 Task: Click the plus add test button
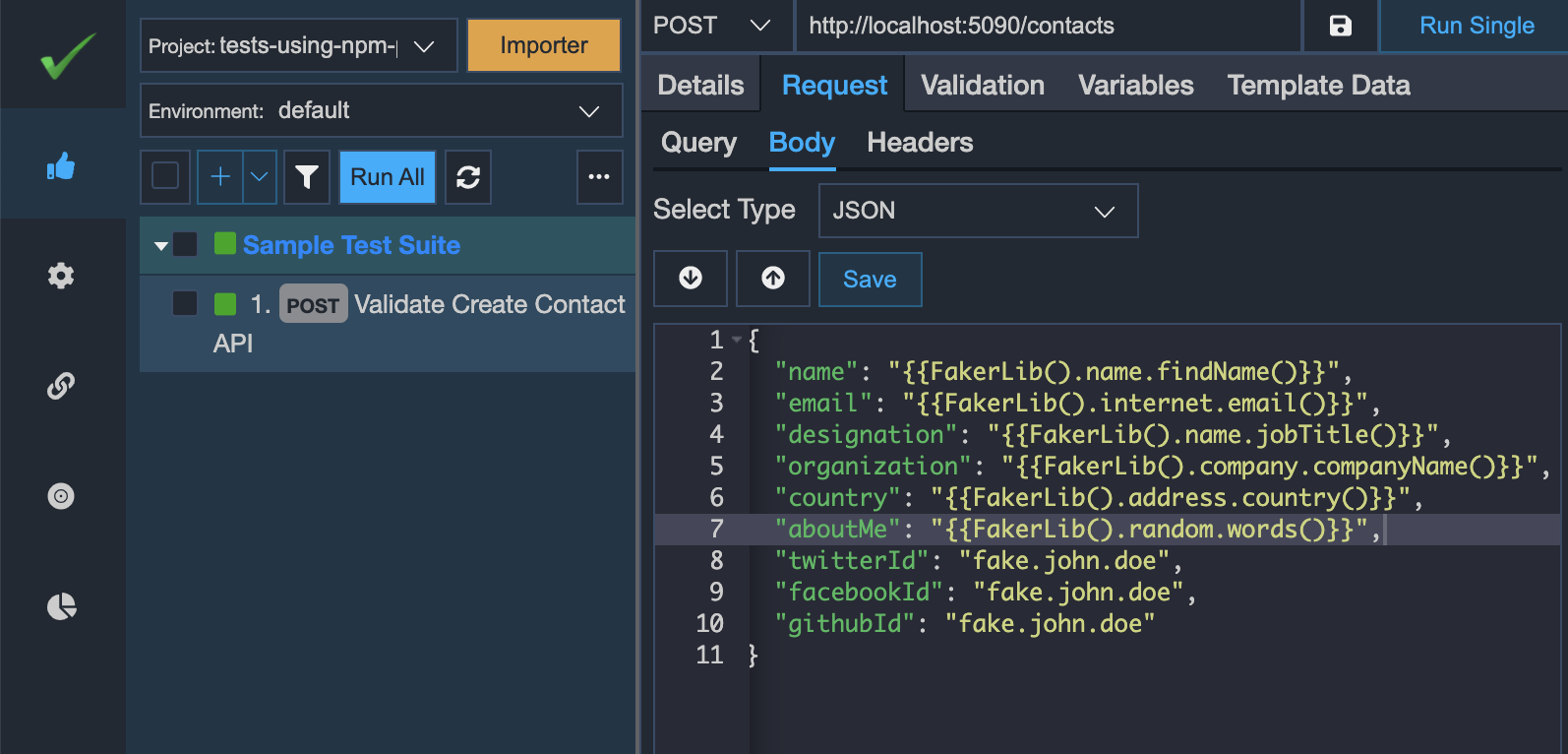(x=220, y=177)
